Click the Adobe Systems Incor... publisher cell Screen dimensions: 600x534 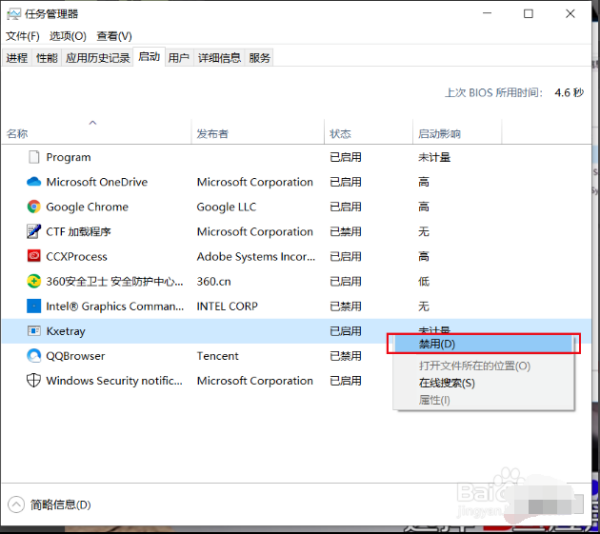click(256, 256)
